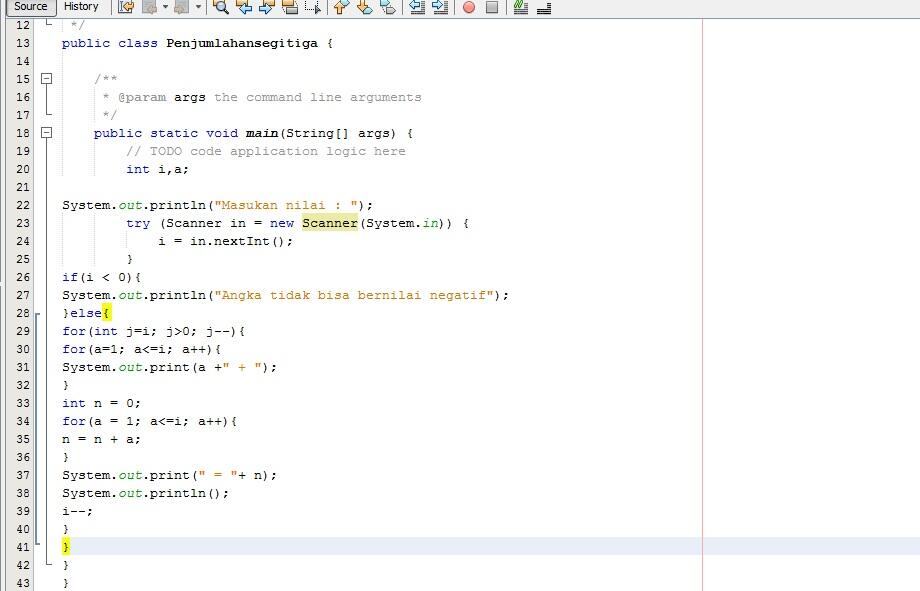Switch to the Source view tab
Viewport: 920px width, 591px height.
(31, 6)
